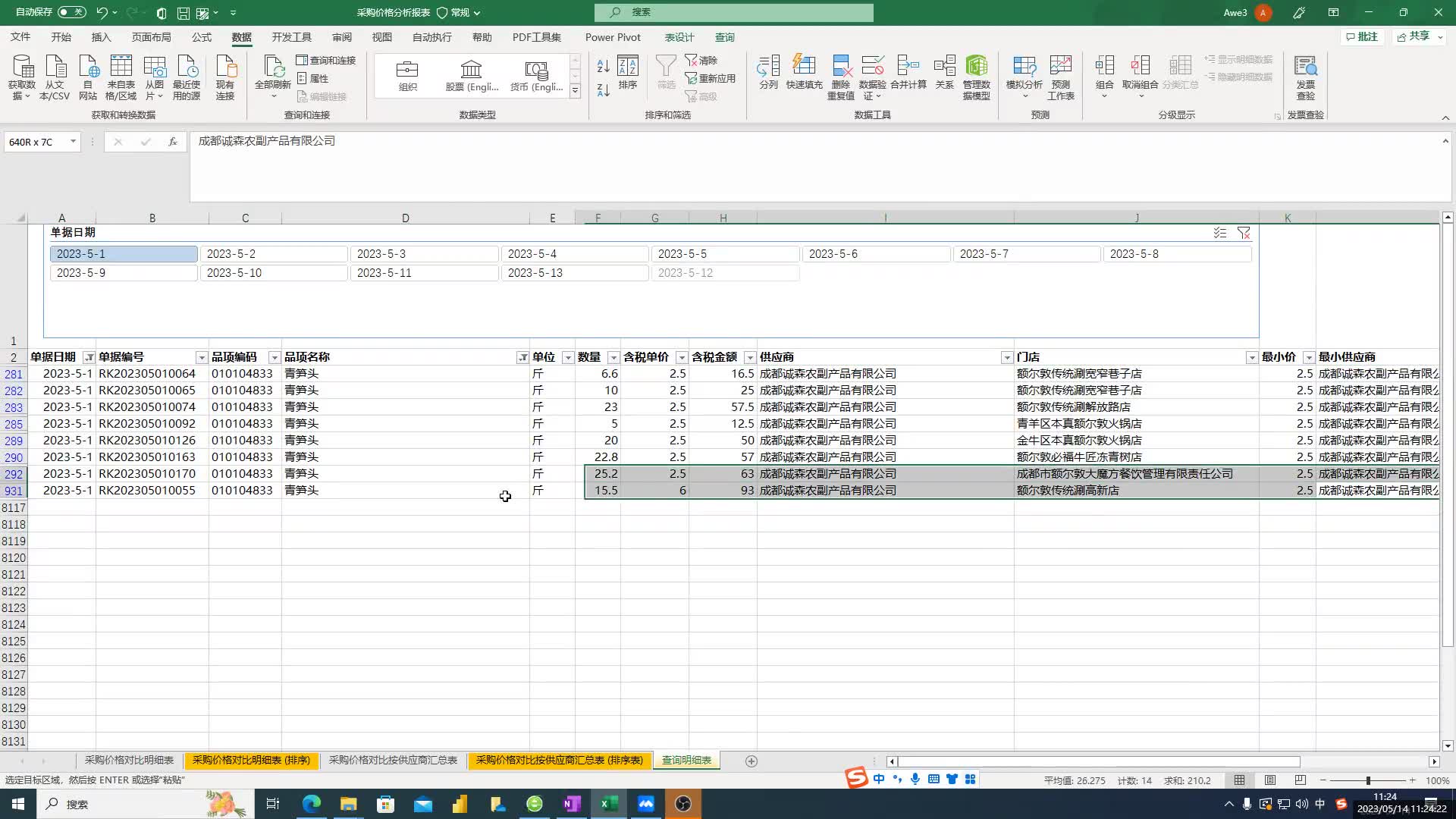The width and height of the screenshot is (1456, 819).
Task: Click the 从文本/CSV import icon
Action: (55, 77)
